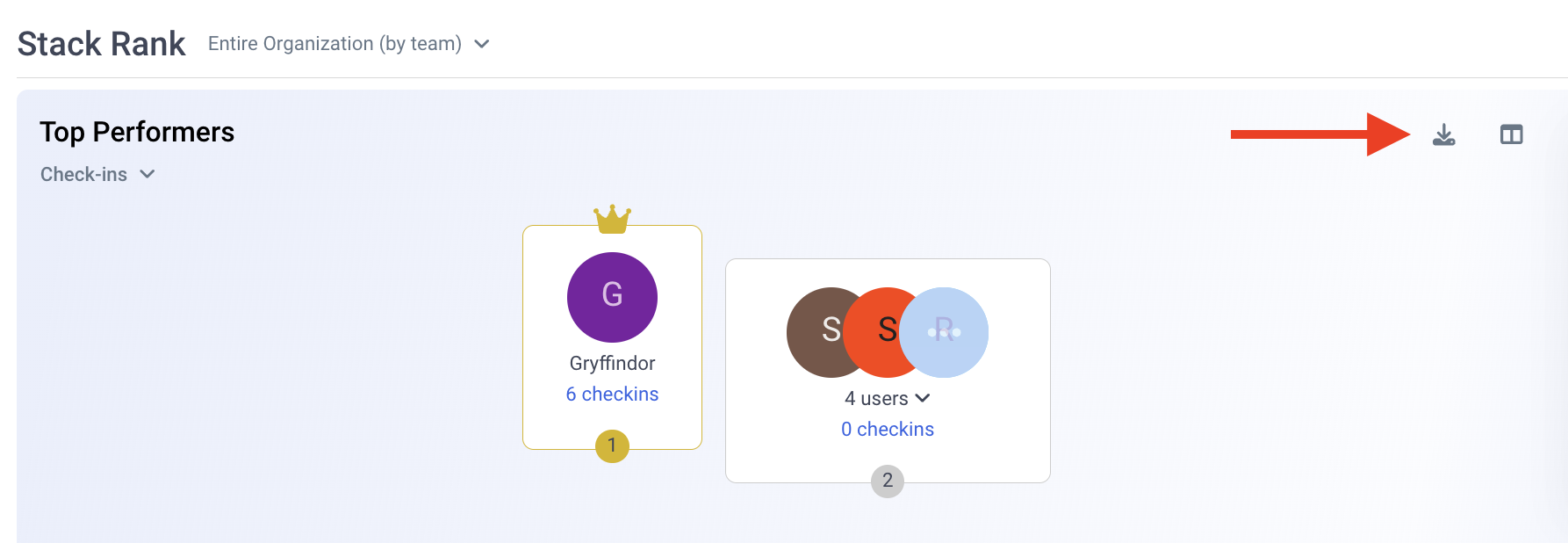Toggle the column layout view icon
The width and height of the screenshot is (1568, 543).
(x=1511, y=134)
